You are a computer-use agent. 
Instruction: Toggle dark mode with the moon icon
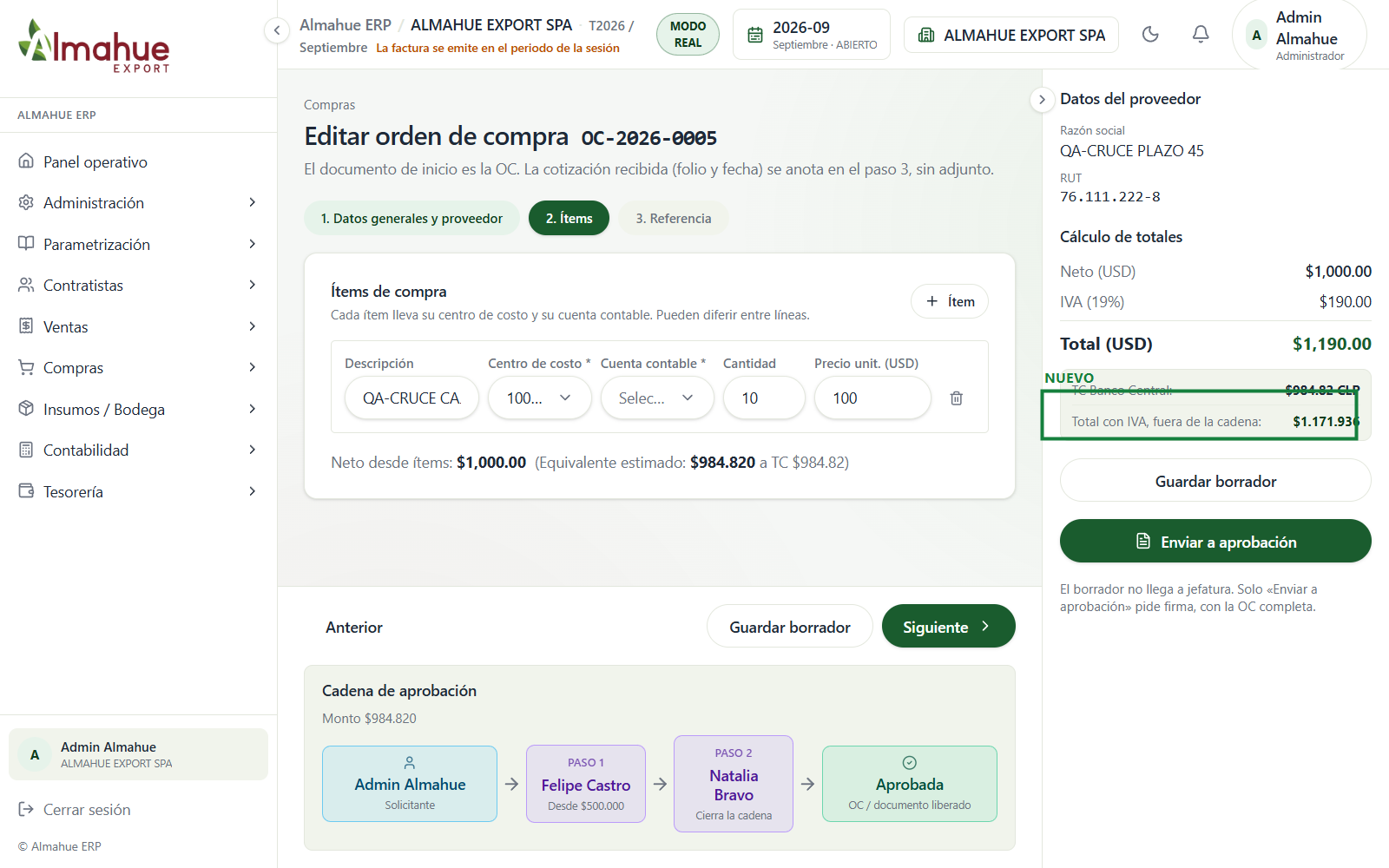click(1150, 35)
